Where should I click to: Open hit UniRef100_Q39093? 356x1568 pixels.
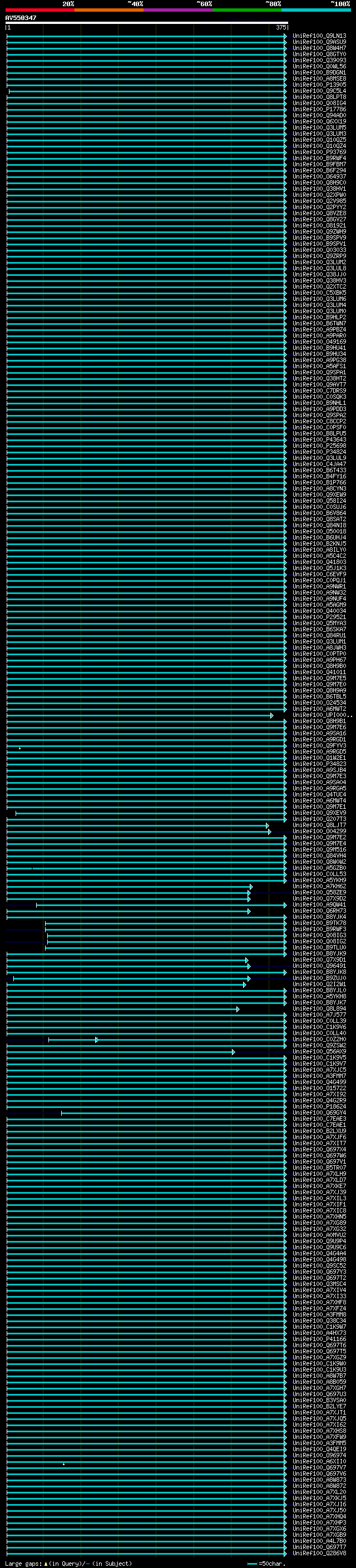[319, 60]
